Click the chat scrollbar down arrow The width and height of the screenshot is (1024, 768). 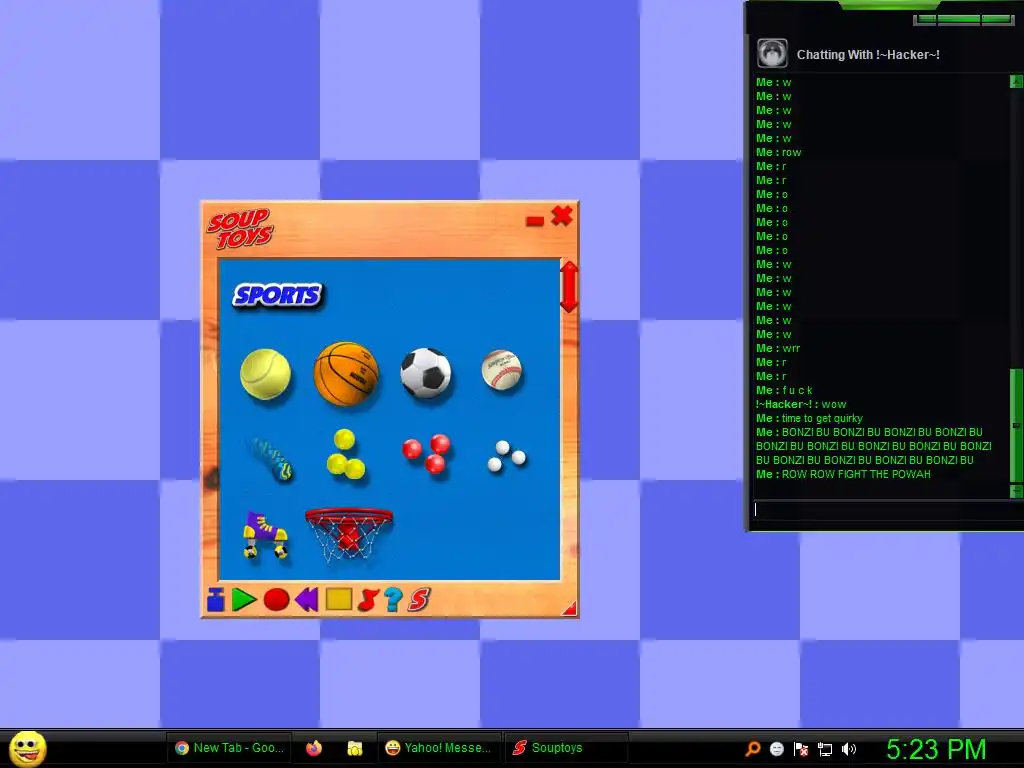(1016, 490)
